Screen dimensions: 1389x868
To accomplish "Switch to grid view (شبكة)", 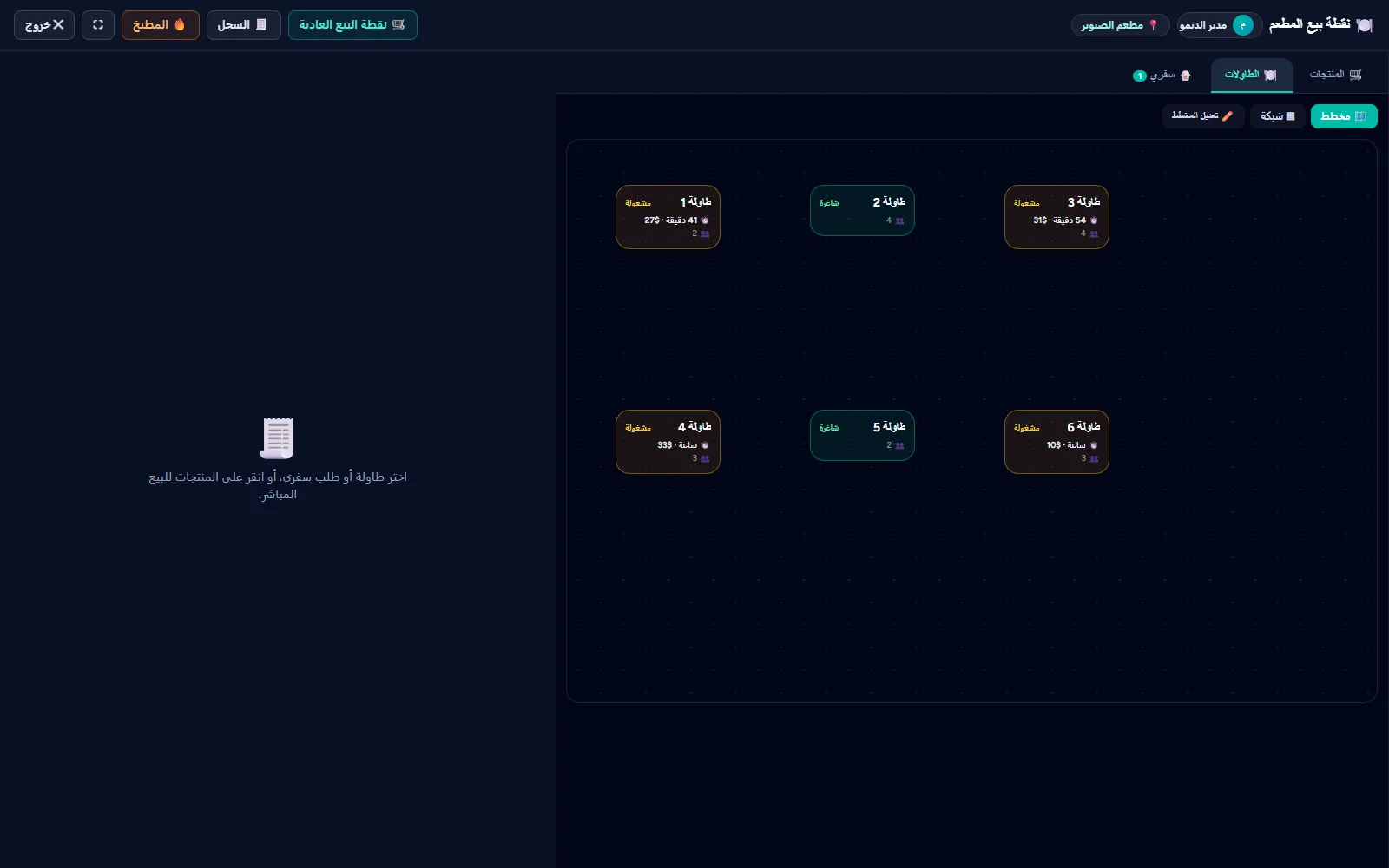I will 1278,116.
